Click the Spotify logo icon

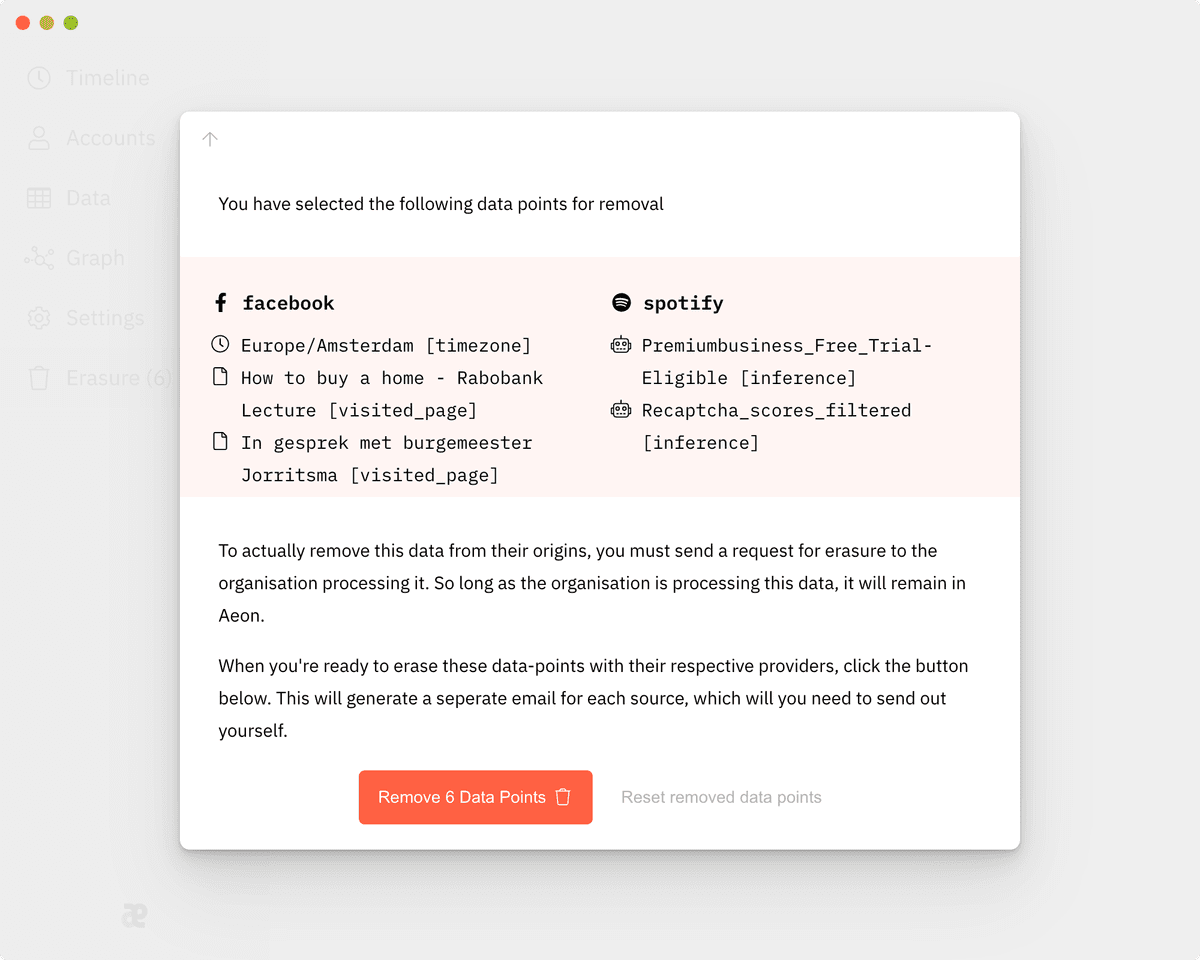click(x=621, y=302)
